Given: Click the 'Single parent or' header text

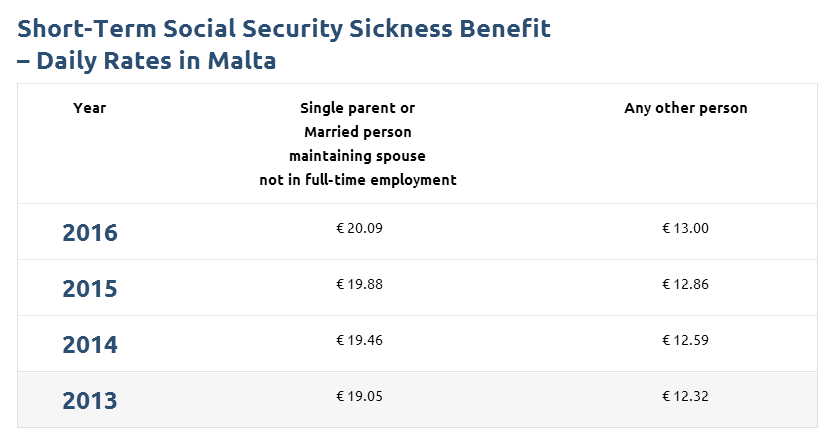Looking at the screenshot, I should 358,108.
